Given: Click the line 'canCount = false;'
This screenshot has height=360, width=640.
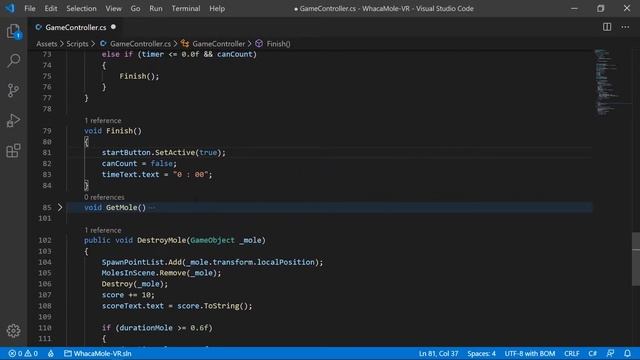Looking at the screenshot, I should coord(139,163).
